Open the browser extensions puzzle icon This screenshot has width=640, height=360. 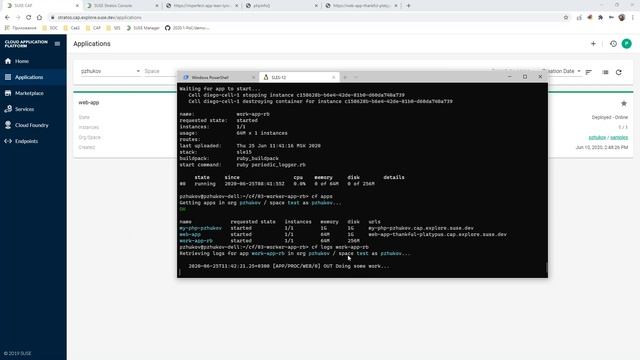coord(600,18)
